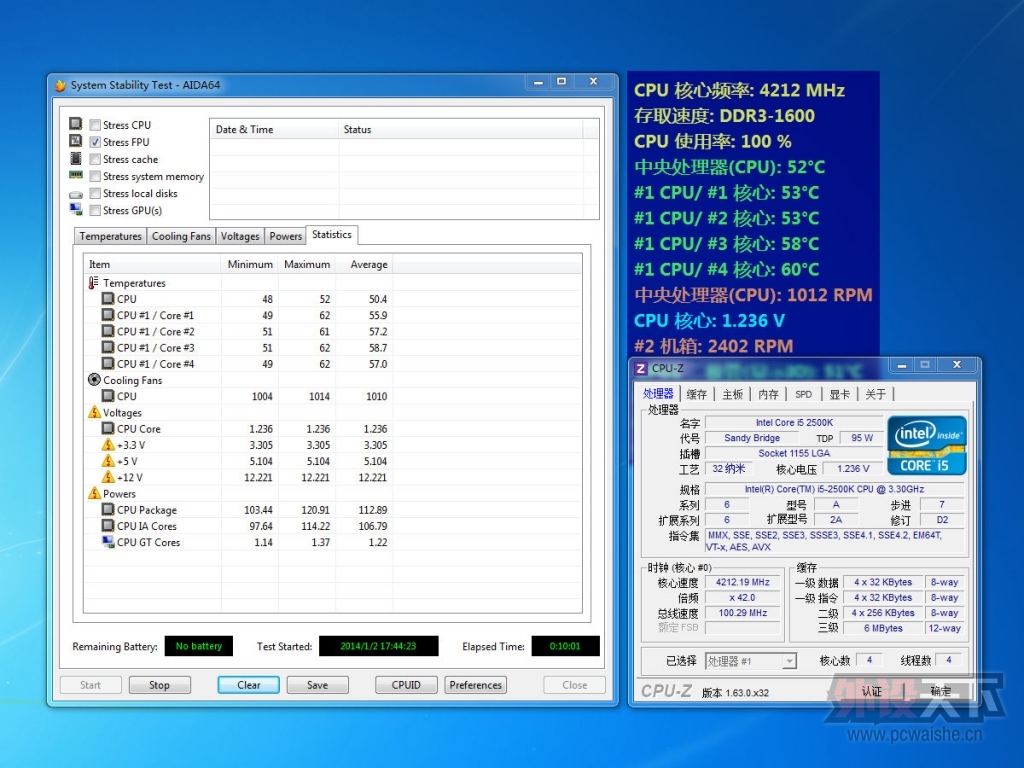
Task: Click the 4212.19 MHz core speed field
Action: 743,582
